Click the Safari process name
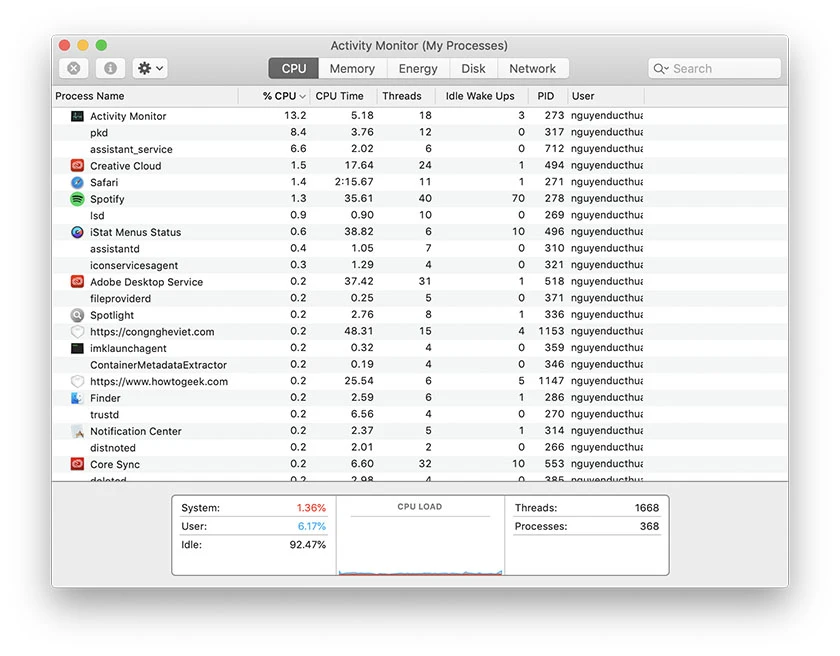This screenshot has width=840, height=656. [104, 183]
